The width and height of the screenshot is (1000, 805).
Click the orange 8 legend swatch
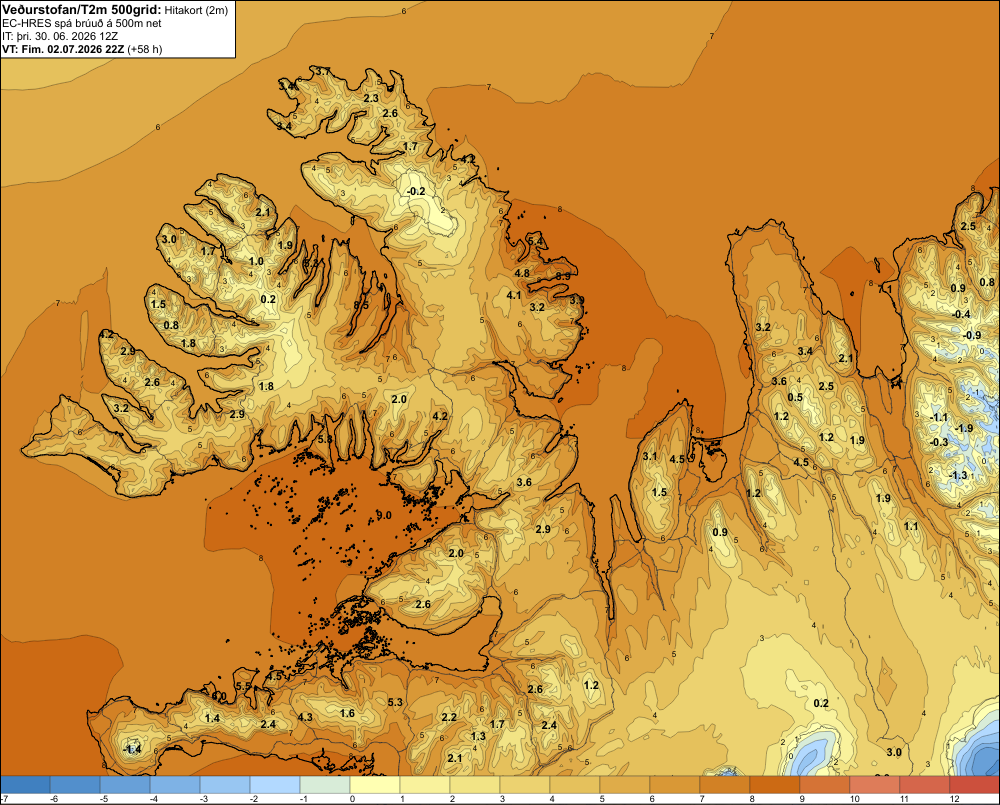click(x=775, y=785)
